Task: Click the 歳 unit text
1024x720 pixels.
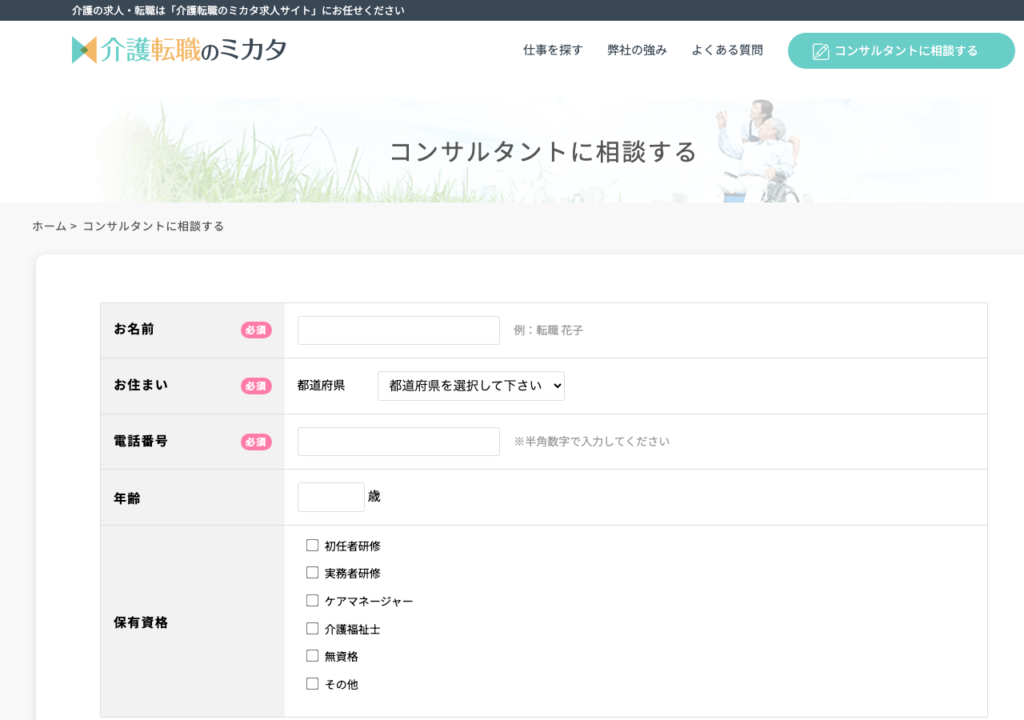Action: [374, 497]
